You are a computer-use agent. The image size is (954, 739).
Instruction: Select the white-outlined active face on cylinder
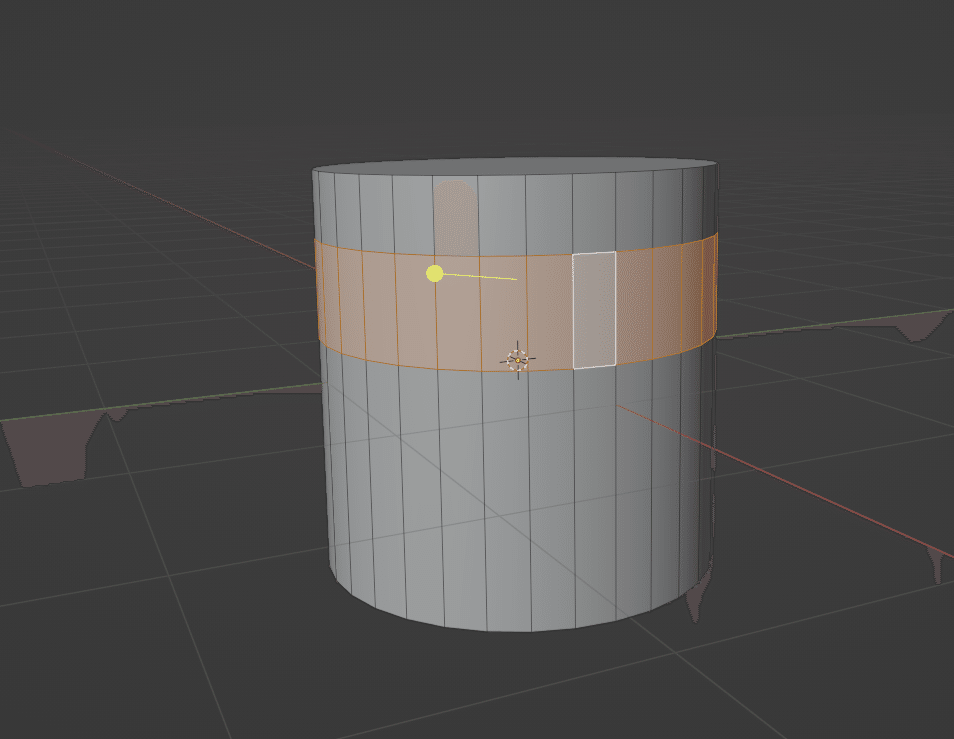(594, 310)
